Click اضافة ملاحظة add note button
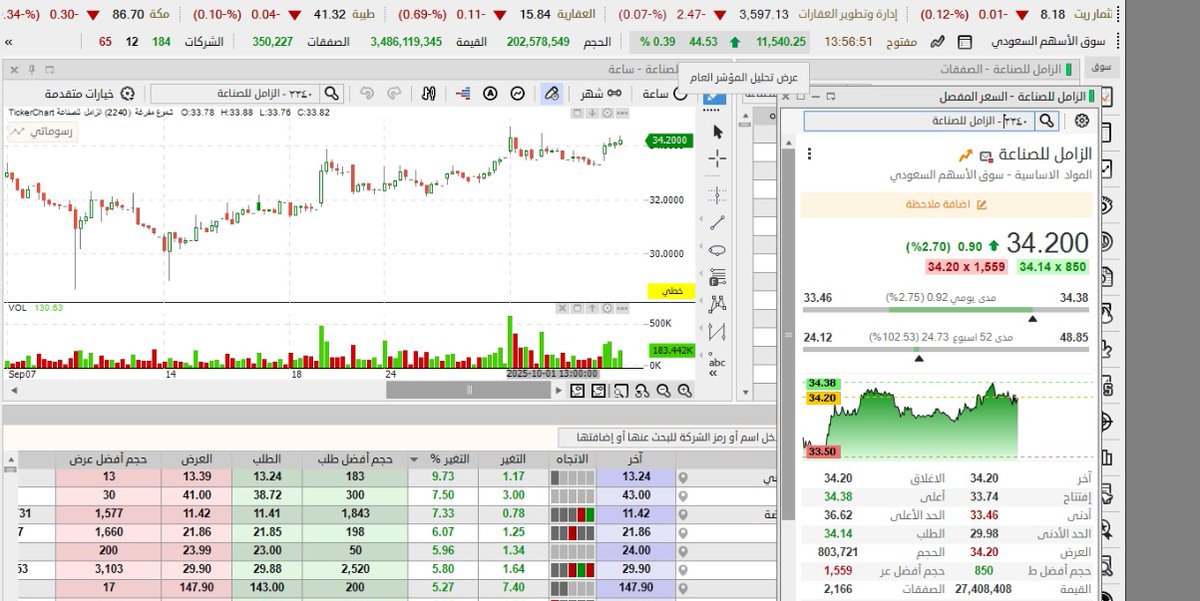This screenshot has height=601, width=1200. 947,204
